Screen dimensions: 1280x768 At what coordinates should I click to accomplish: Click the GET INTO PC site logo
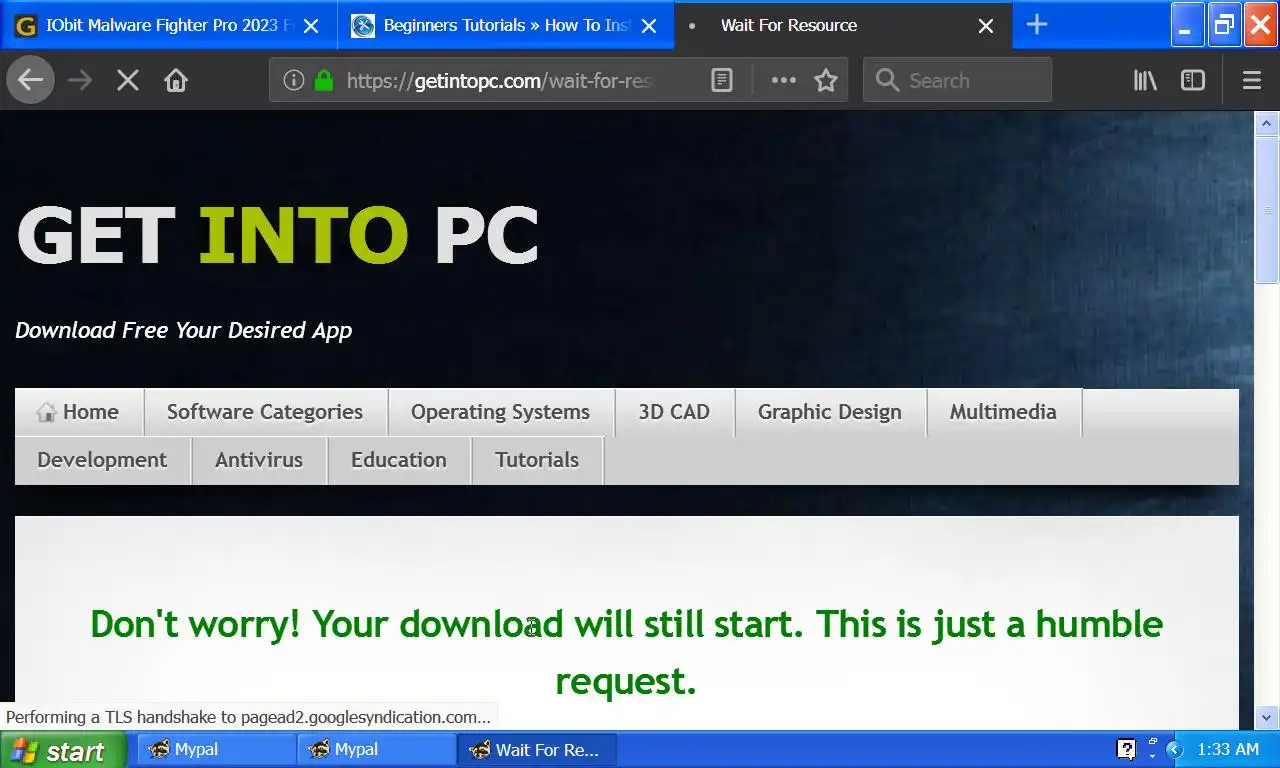coord(278,236)
